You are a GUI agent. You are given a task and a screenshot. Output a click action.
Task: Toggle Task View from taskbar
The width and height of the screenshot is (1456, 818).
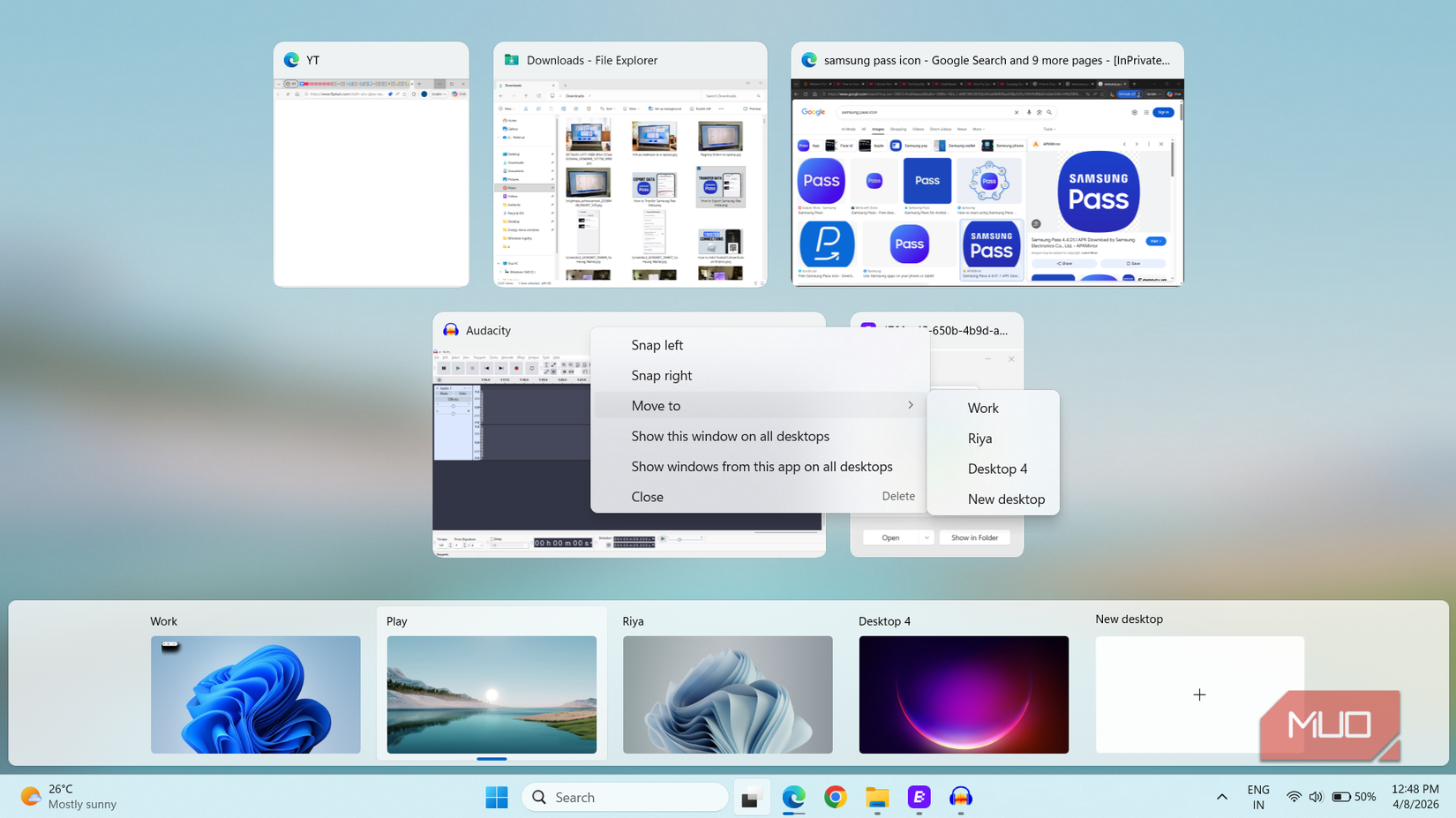751,798
